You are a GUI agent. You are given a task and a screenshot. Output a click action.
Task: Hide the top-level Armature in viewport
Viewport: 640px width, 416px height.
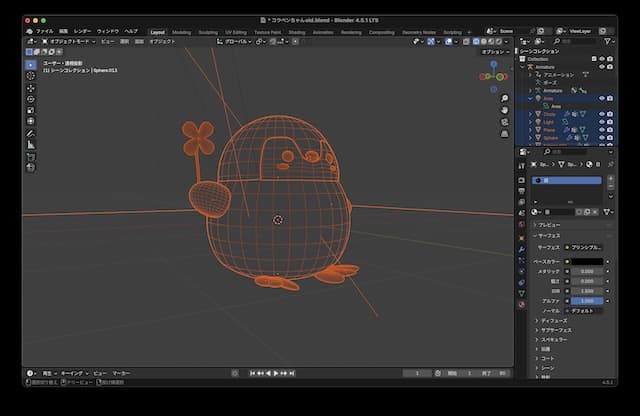click(x=602, y=67)
